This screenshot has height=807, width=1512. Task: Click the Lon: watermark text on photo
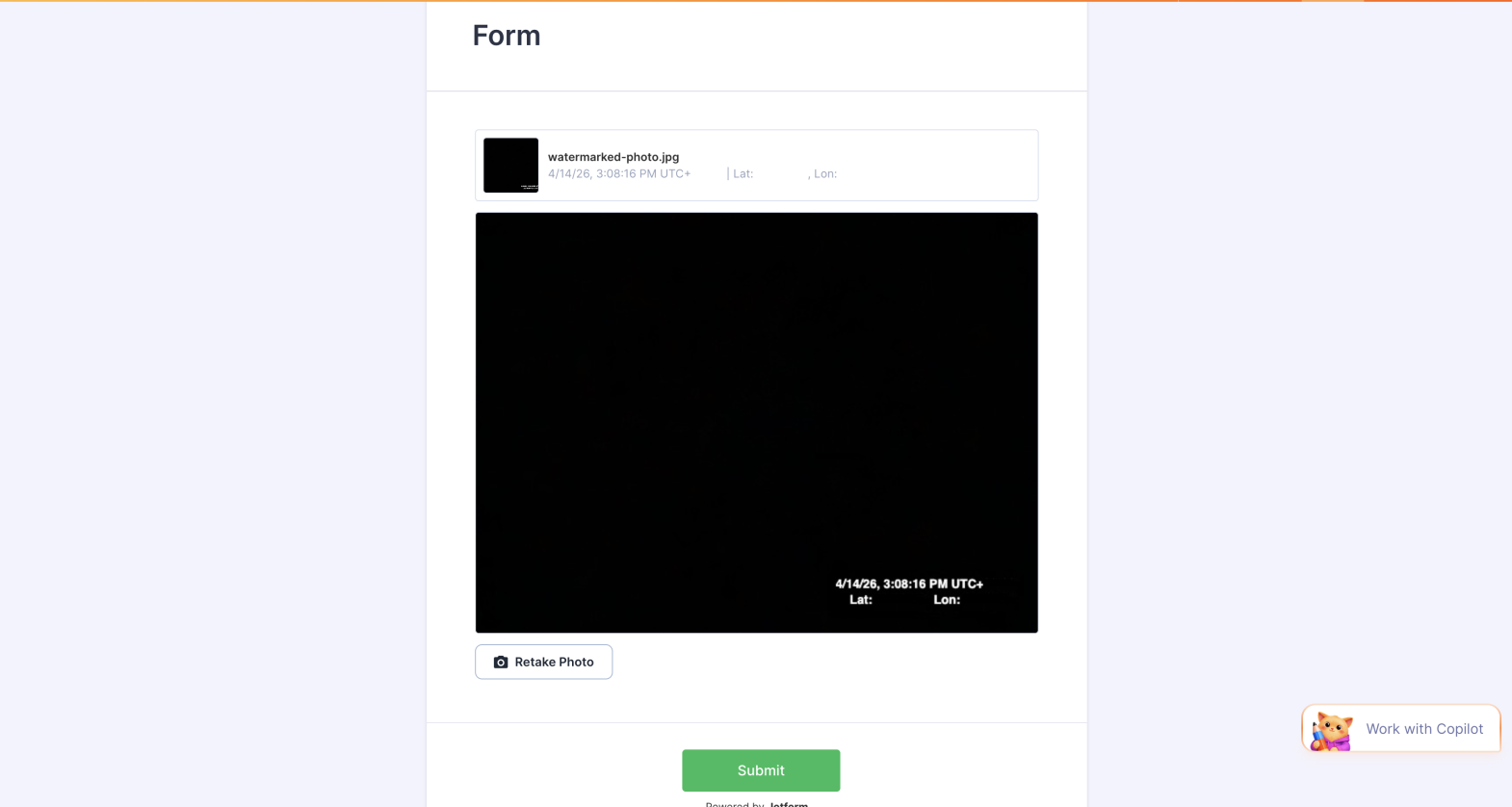coord(947,600)
